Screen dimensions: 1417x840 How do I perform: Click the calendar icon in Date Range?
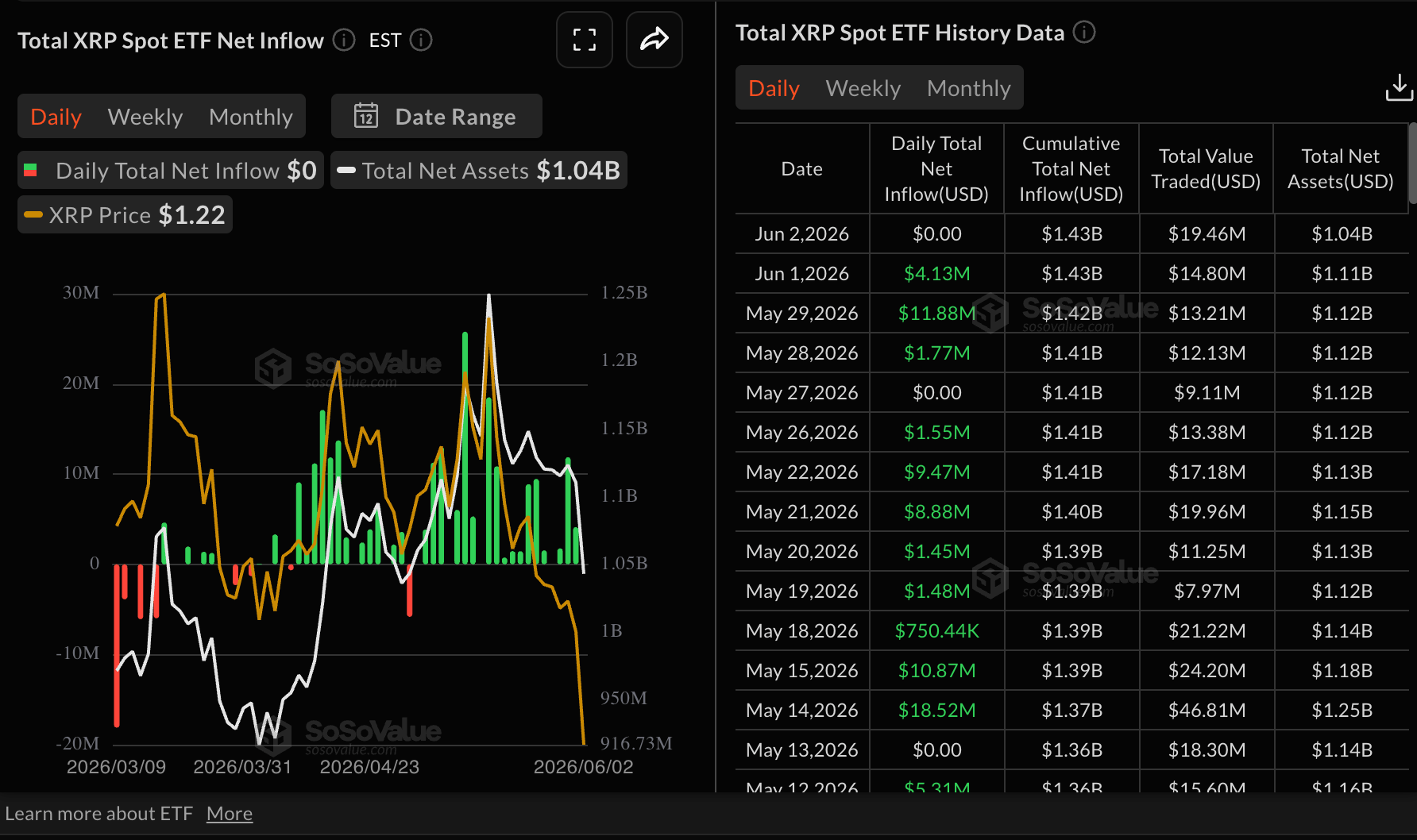click(x=366, y=116)
